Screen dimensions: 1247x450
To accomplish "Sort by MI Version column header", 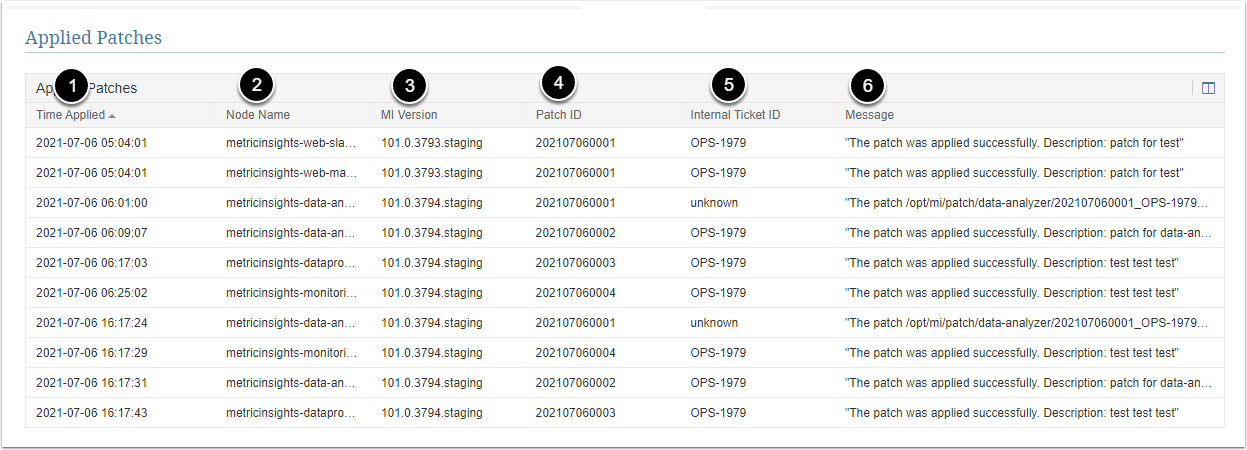I will point(409,115).
